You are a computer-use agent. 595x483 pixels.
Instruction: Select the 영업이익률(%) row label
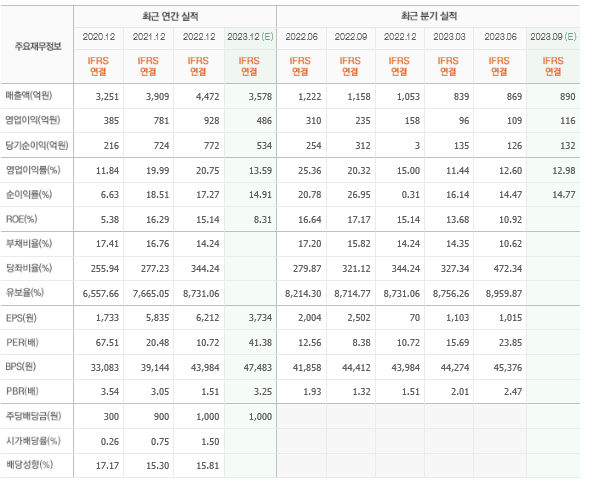point(33,170)
